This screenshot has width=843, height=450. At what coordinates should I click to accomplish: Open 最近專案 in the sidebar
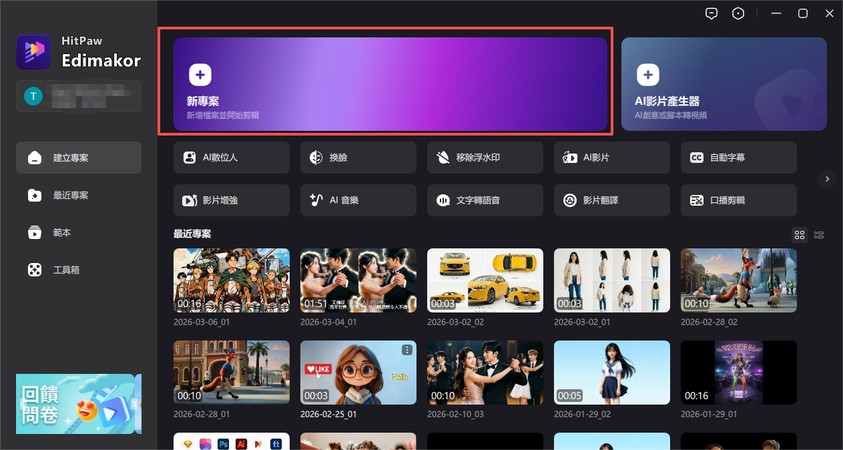(x=78, y=195)
